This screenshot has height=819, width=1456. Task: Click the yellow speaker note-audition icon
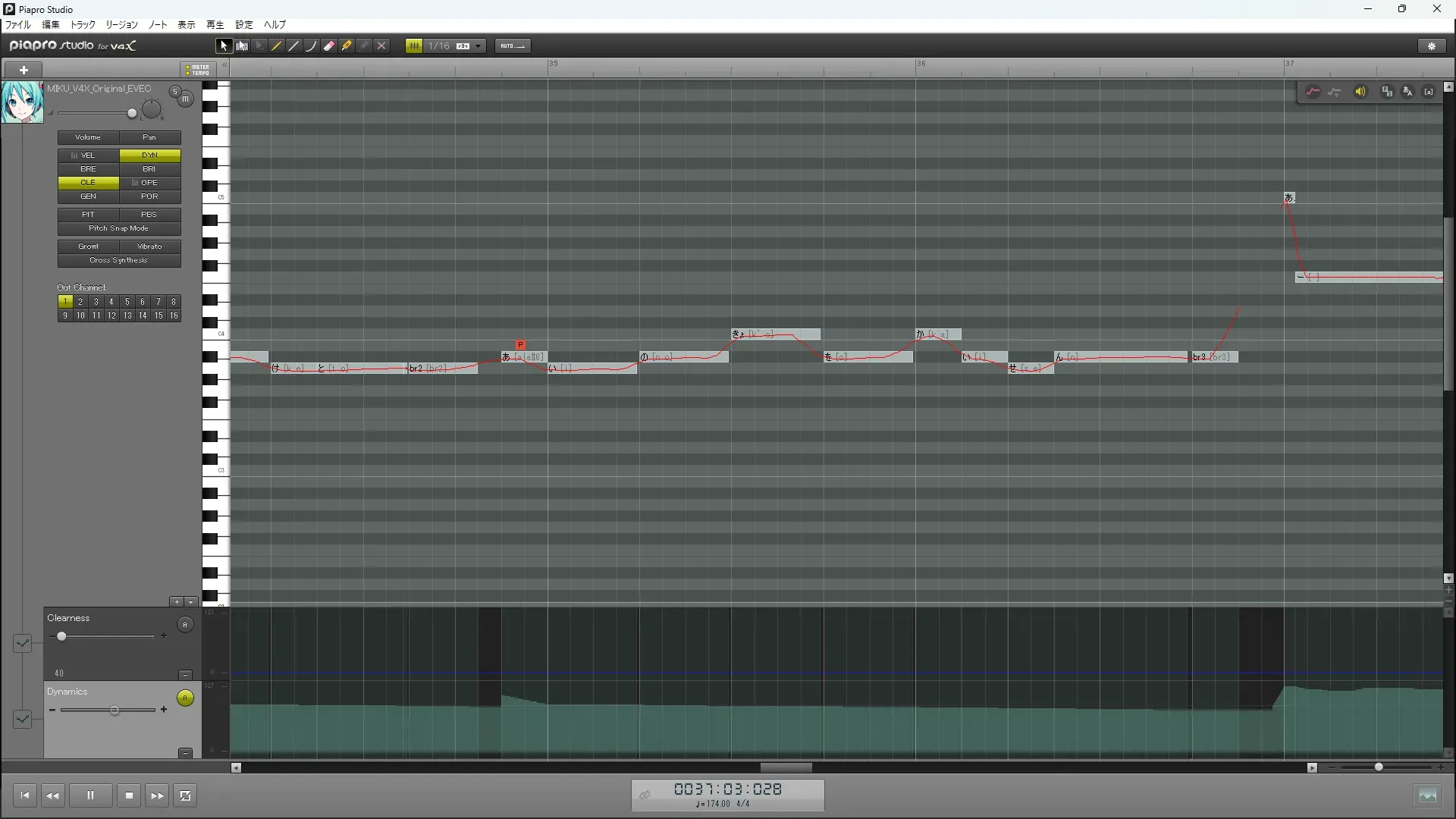(1360, 92)
